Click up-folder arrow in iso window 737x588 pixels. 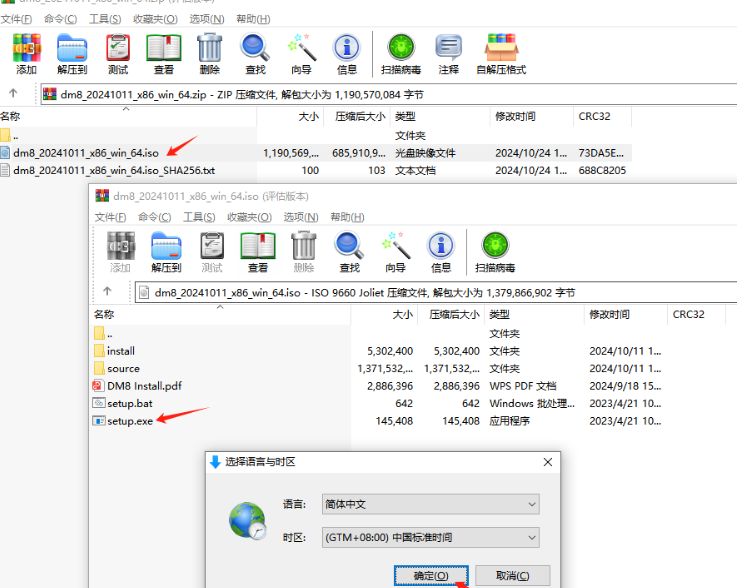click(x=107, y=291)
